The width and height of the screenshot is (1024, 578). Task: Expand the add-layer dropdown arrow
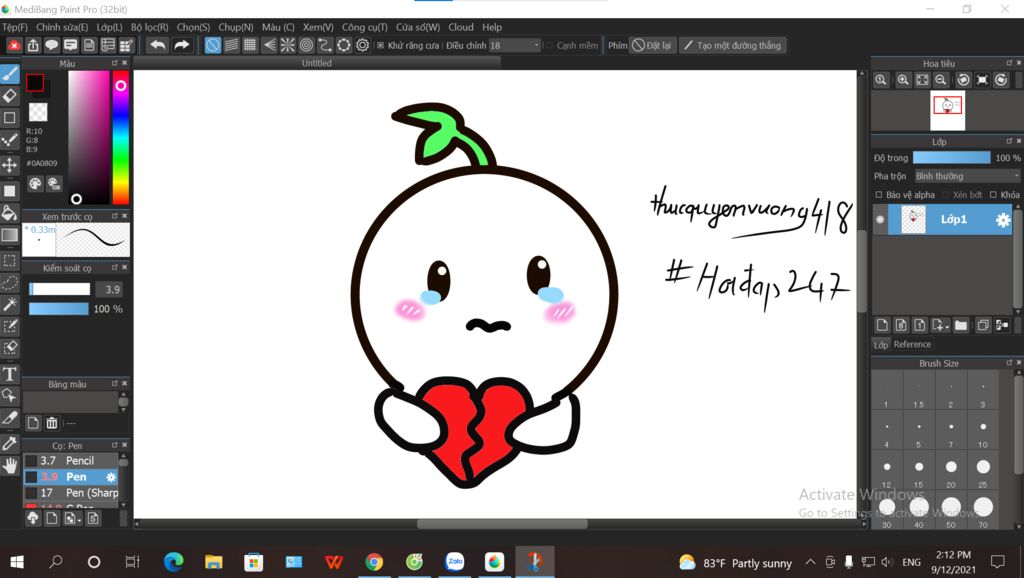click(x=947, y=325)
